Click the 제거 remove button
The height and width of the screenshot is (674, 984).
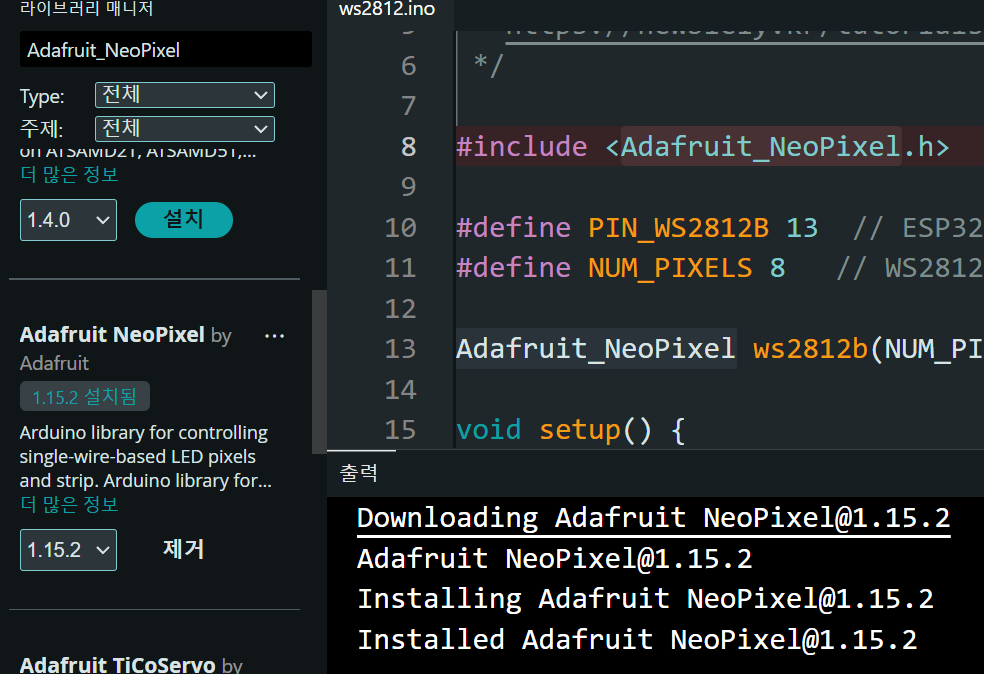point(183,549)
